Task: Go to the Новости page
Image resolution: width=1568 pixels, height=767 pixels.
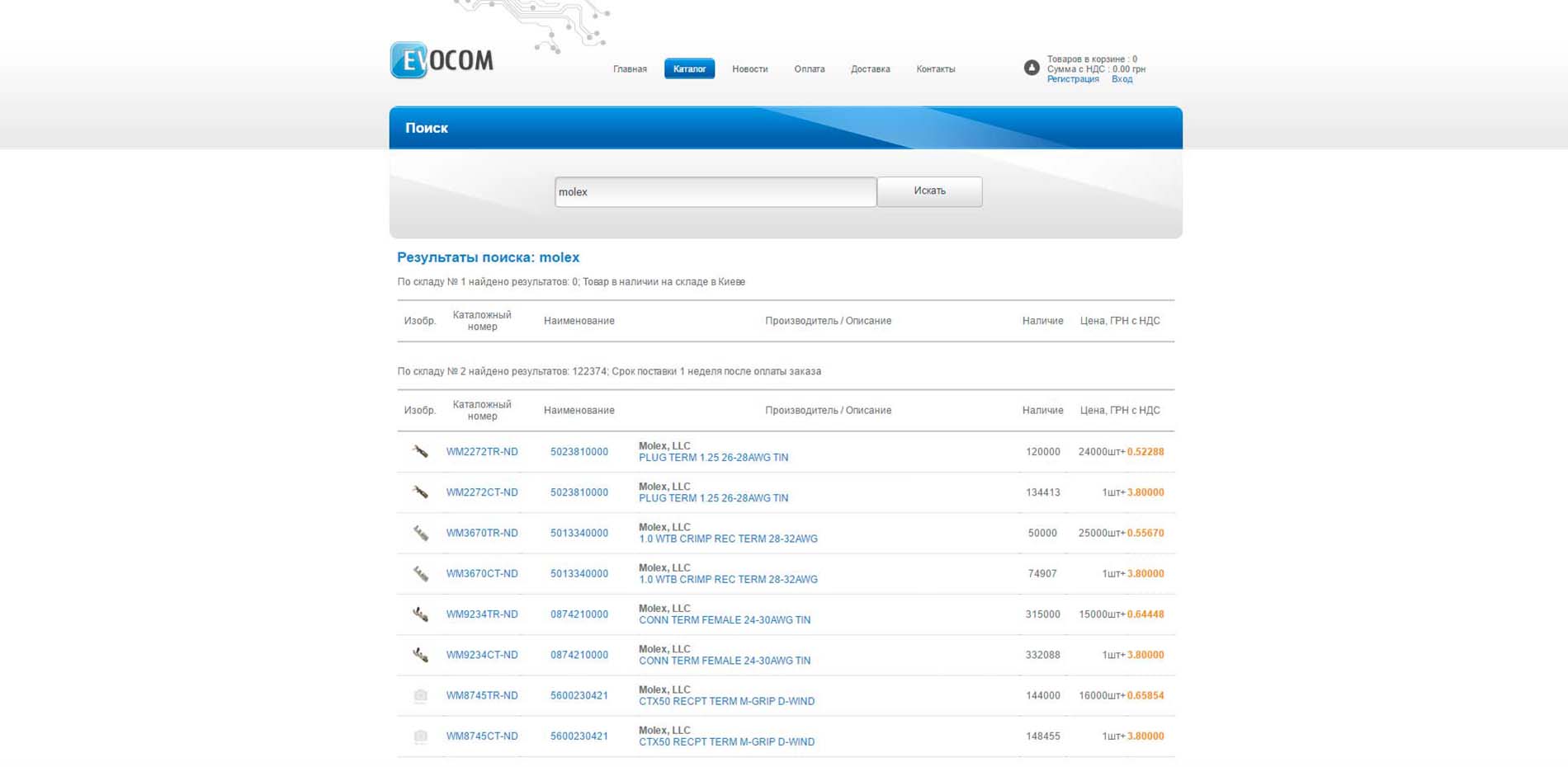Action: coord(749,69)
